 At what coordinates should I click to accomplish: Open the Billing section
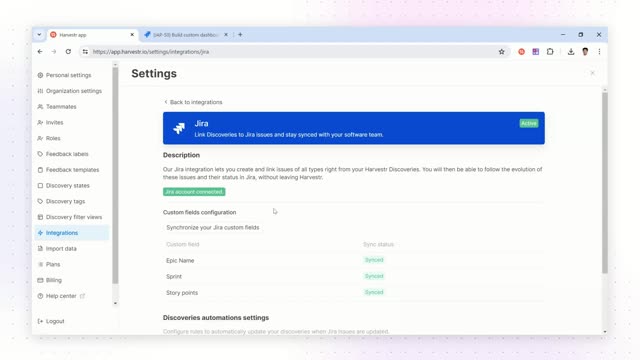pyautogui.click(x=50, y=280)
